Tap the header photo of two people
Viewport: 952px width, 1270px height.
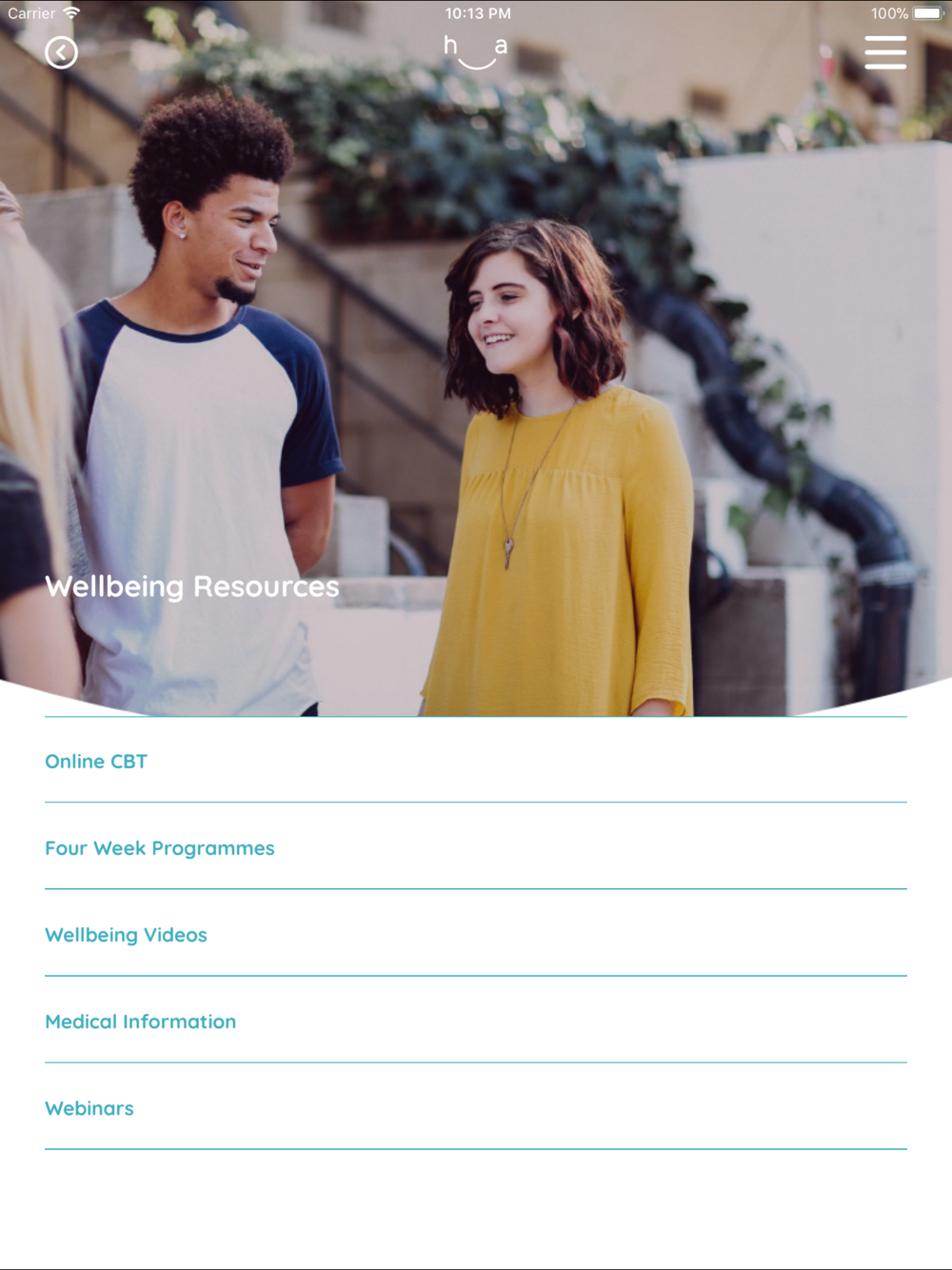(476, 358)
